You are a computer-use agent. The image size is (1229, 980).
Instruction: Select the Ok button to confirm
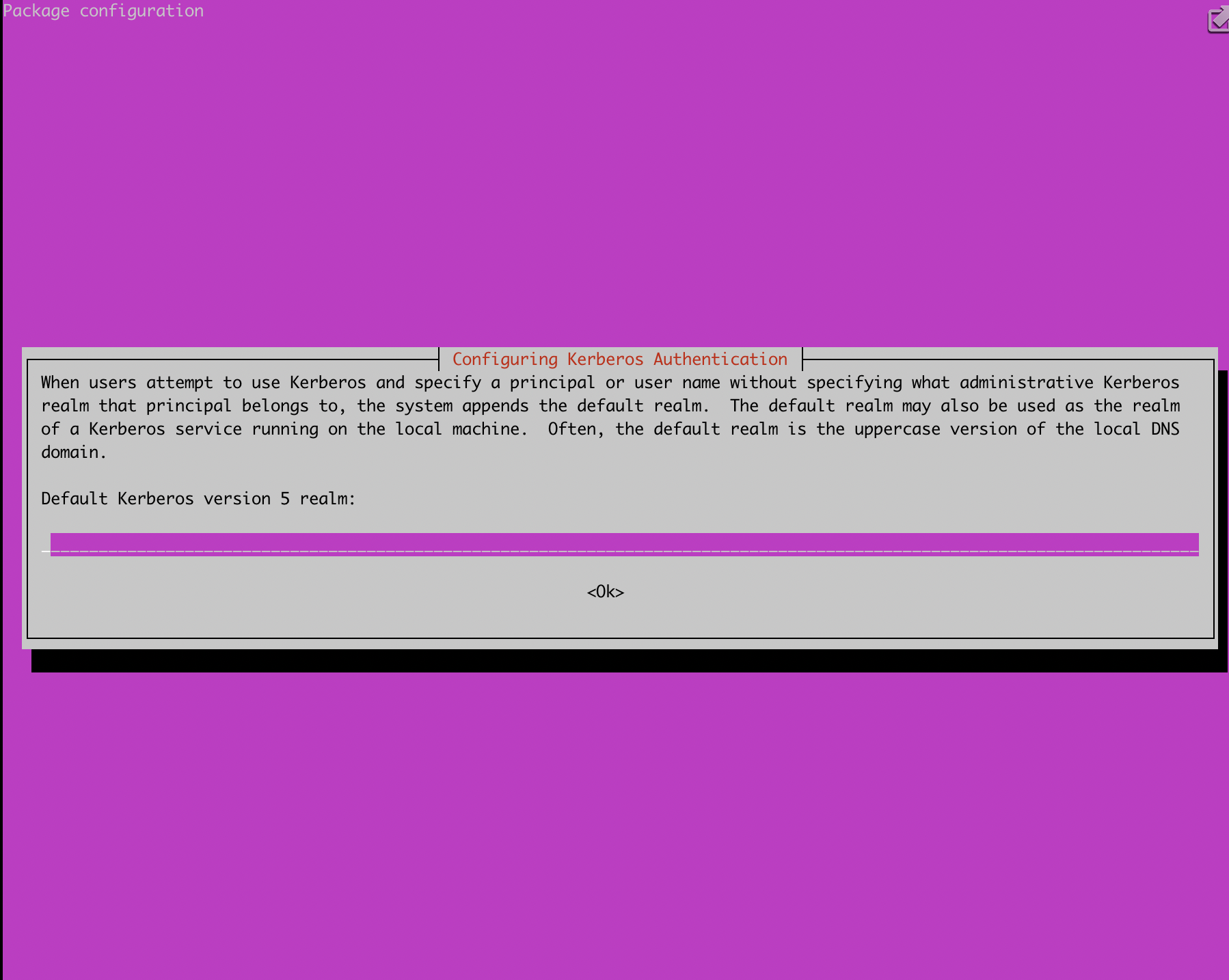tap(606, 592)
